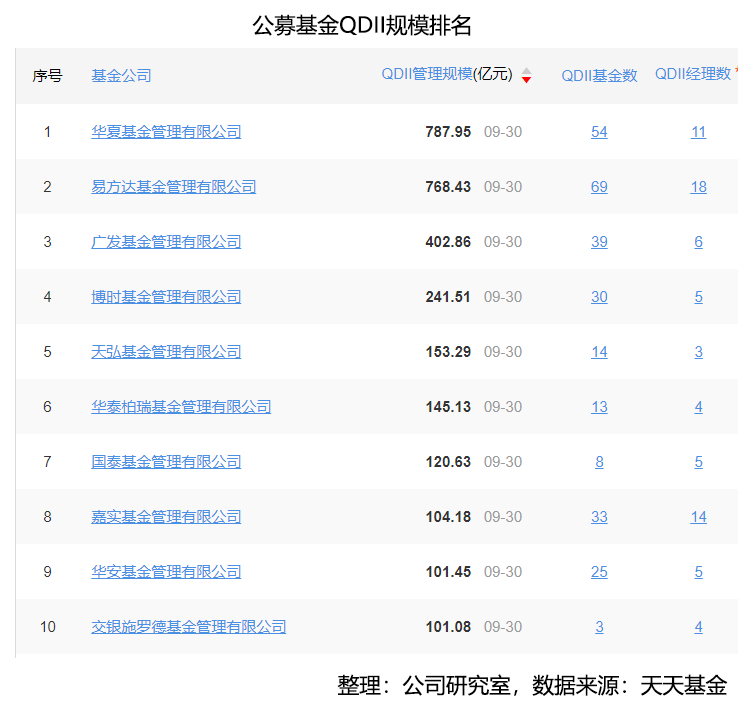This screenshot has height=712, width=752.
Task: Click 嘉实基金's fund count 33
Action: (x=599, y=517)
